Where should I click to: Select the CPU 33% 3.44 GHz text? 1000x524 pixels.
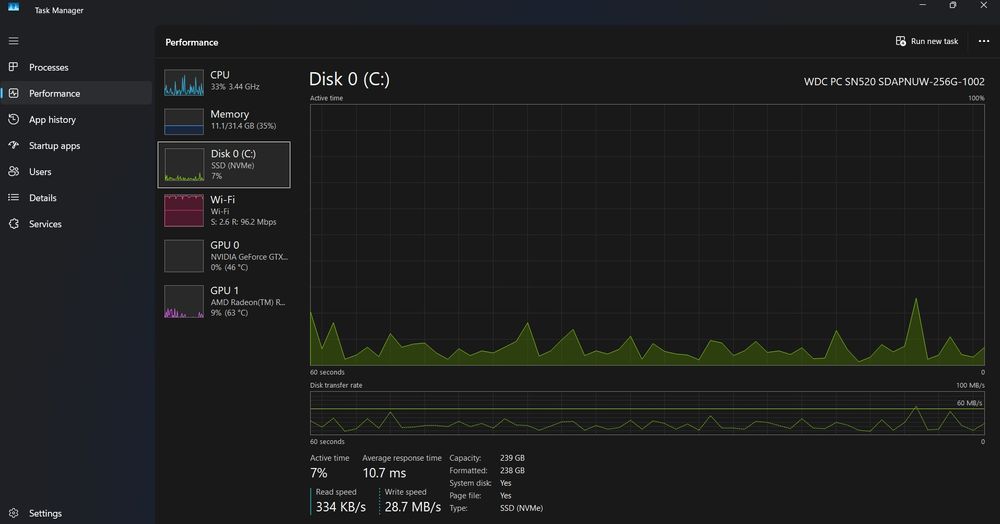coord(235,87)
